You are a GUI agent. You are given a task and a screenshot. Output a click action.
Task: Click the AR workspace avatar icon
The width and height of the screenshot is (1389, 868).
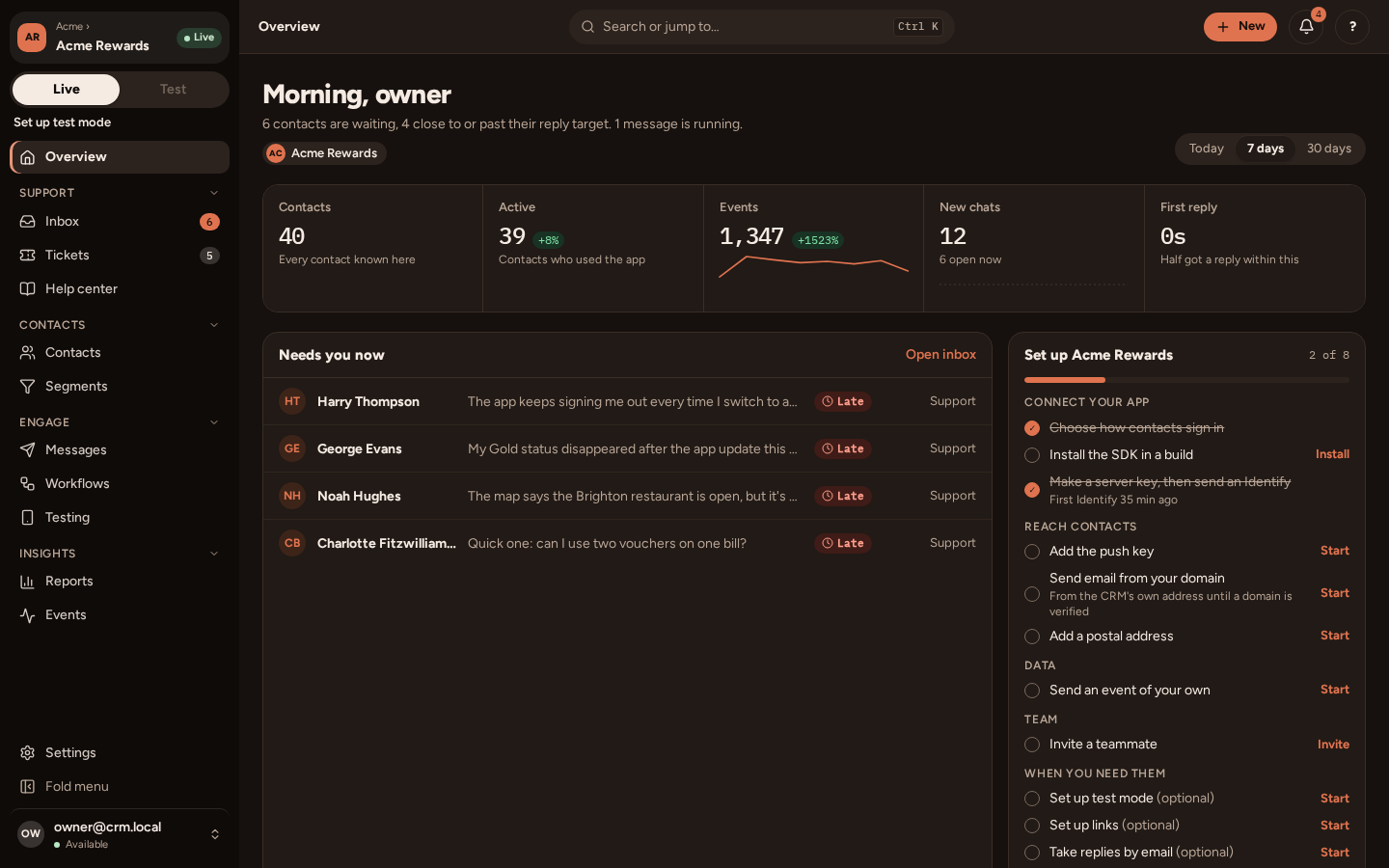click(32, 38)
